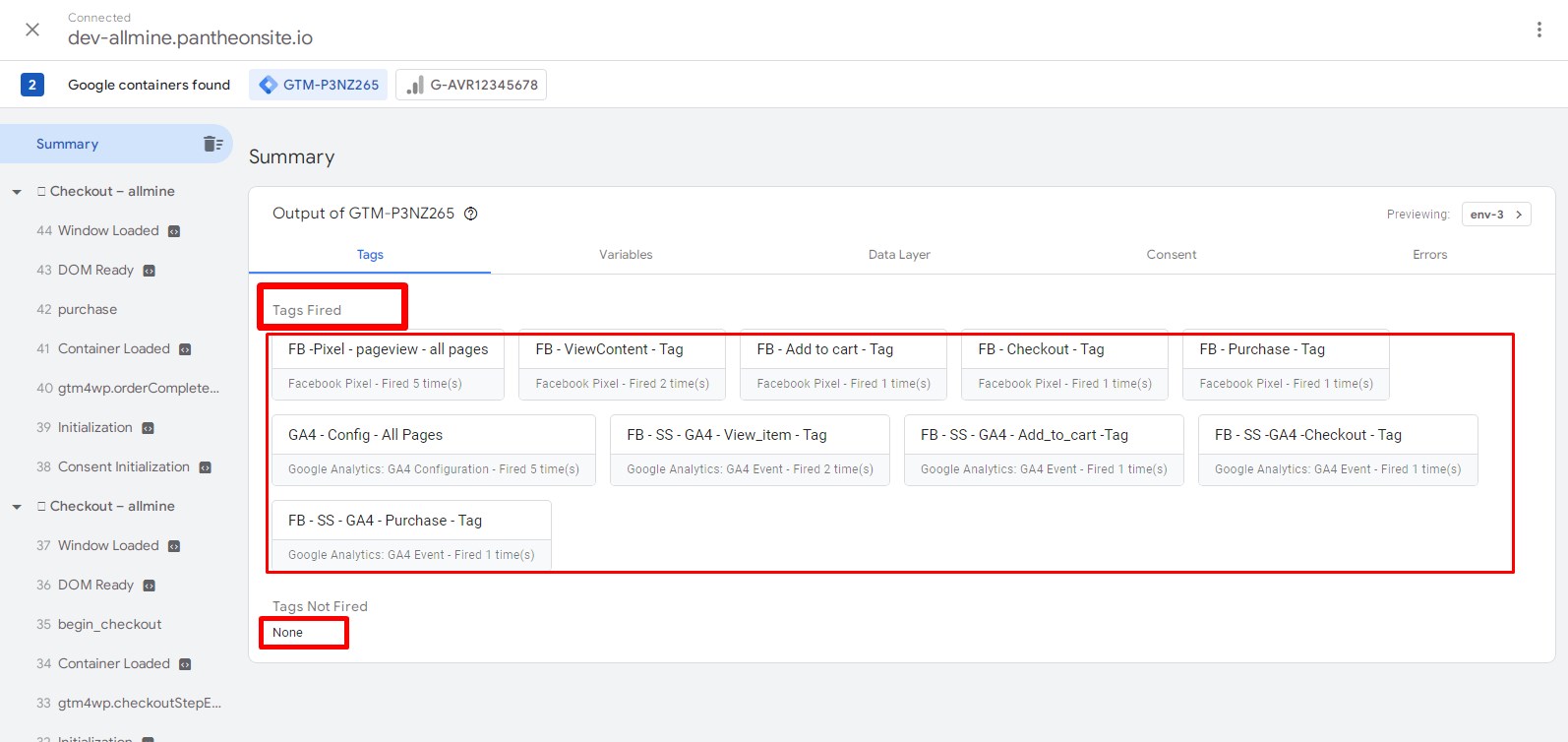Open the FB -Pixel - pageview - all pages tag card
This screenshot has width=1568, height=742.
click(x=388, y=365)
